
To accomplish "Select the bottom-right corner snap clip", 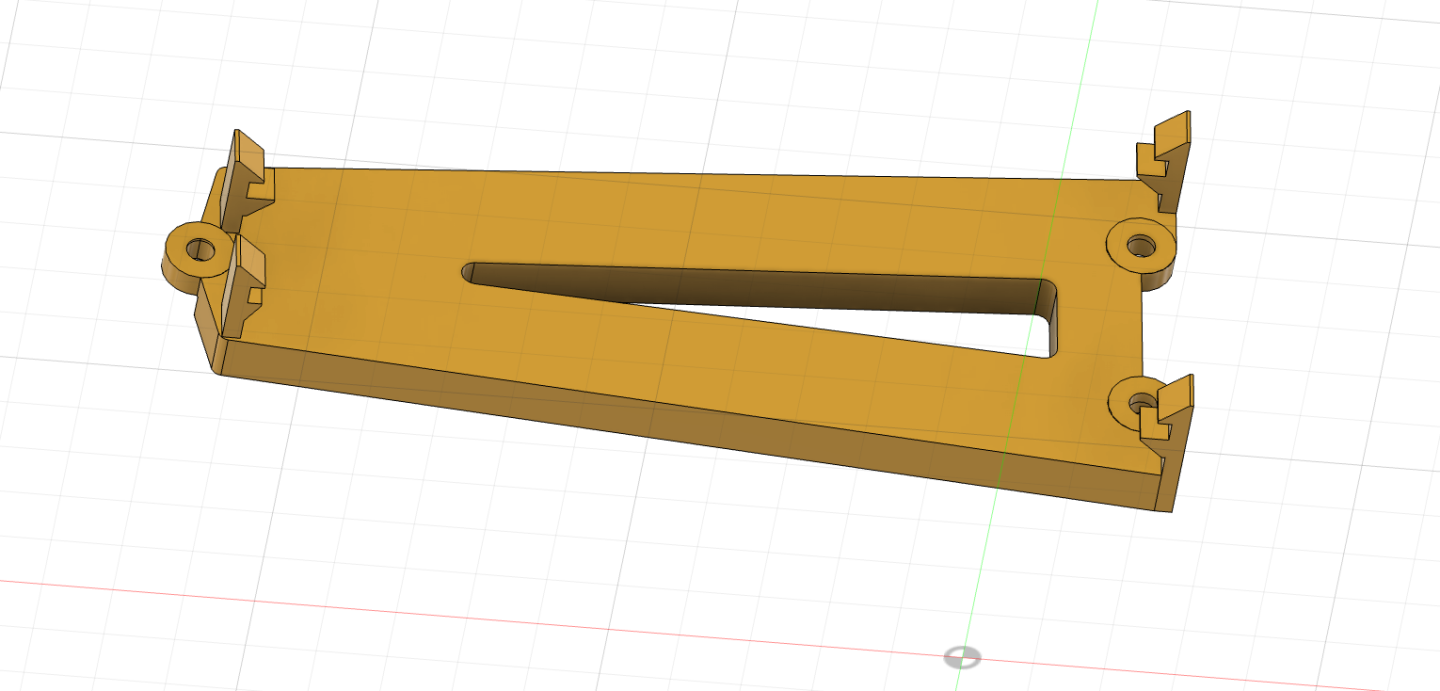I will 1170,410.
